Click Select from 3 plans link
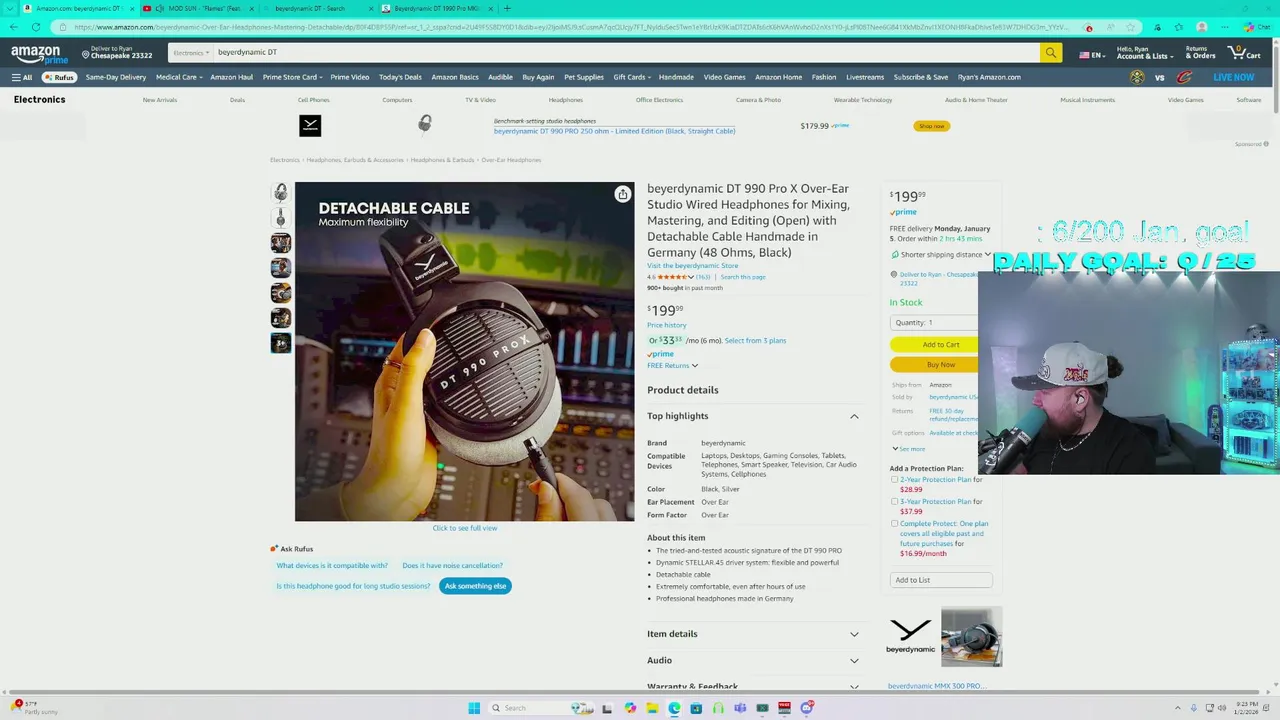 point(755,340)
